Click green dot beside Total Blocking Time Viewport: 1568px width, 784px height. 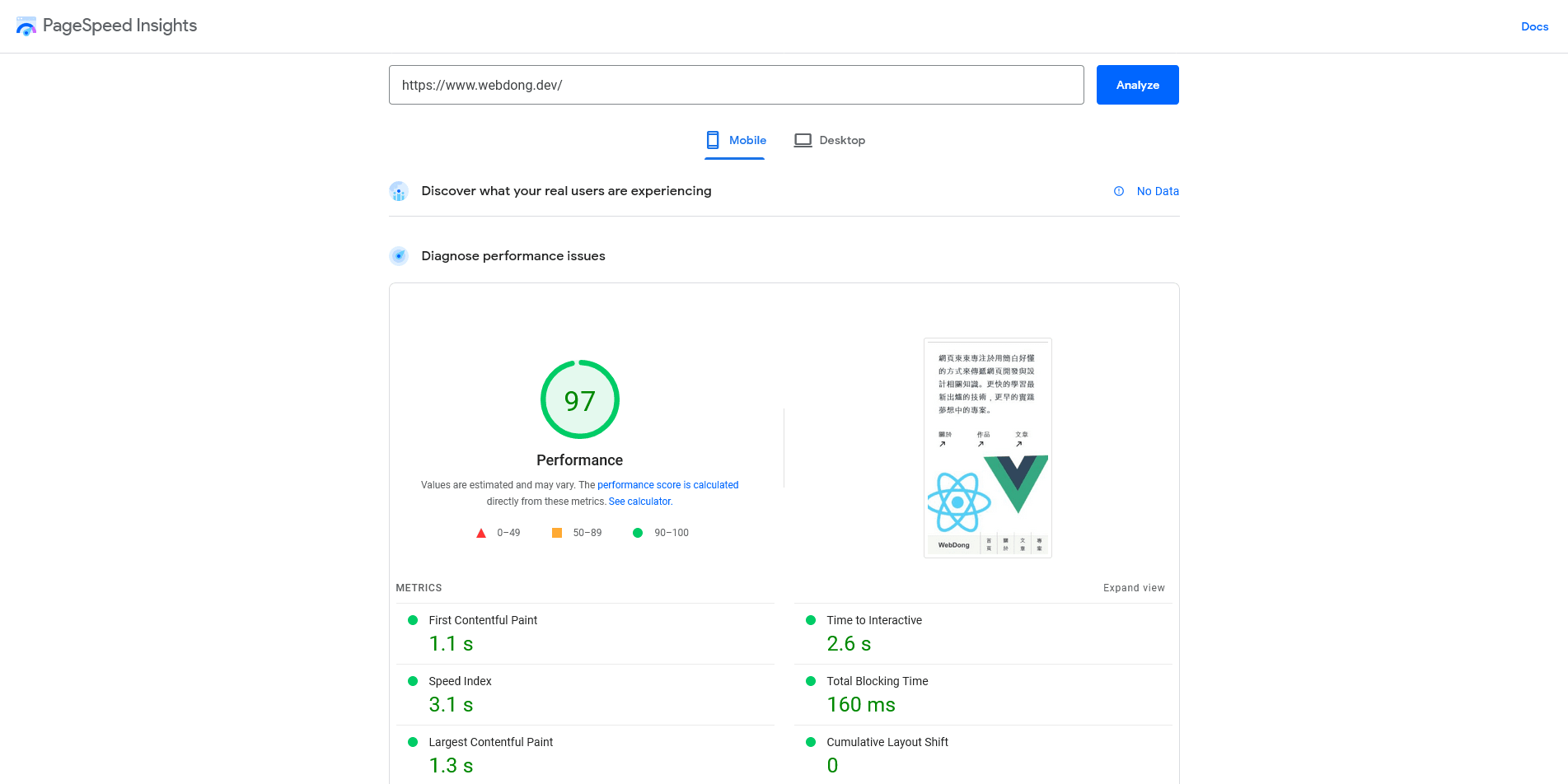[811, 681]
